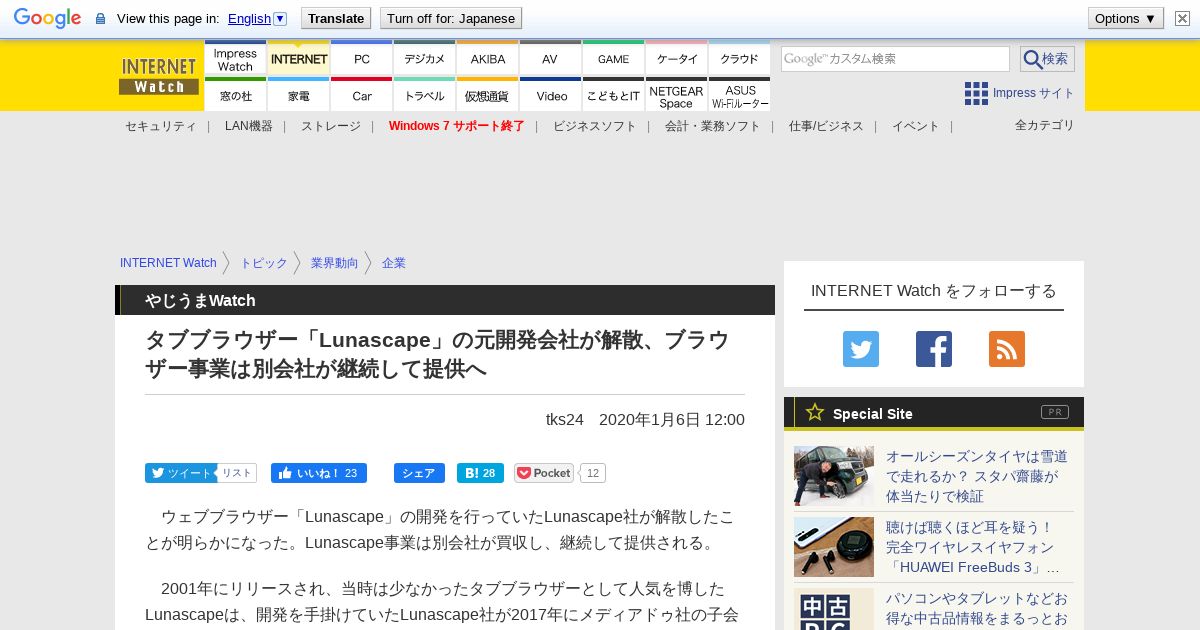Click the Impress サイト grid icon
The height and width of the screenshot is (630, 1200).
tap(976, 93)
